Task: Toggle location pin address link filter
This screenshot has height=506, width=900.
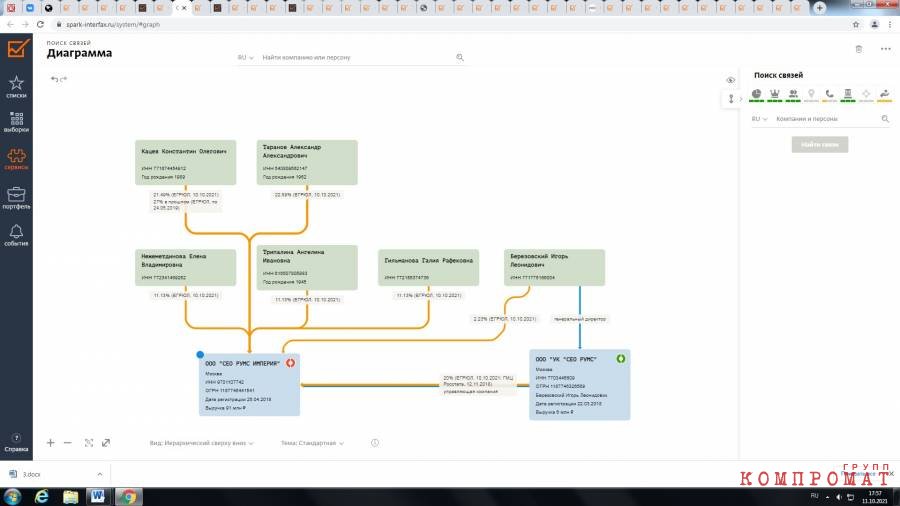Action: coord(811,95)
